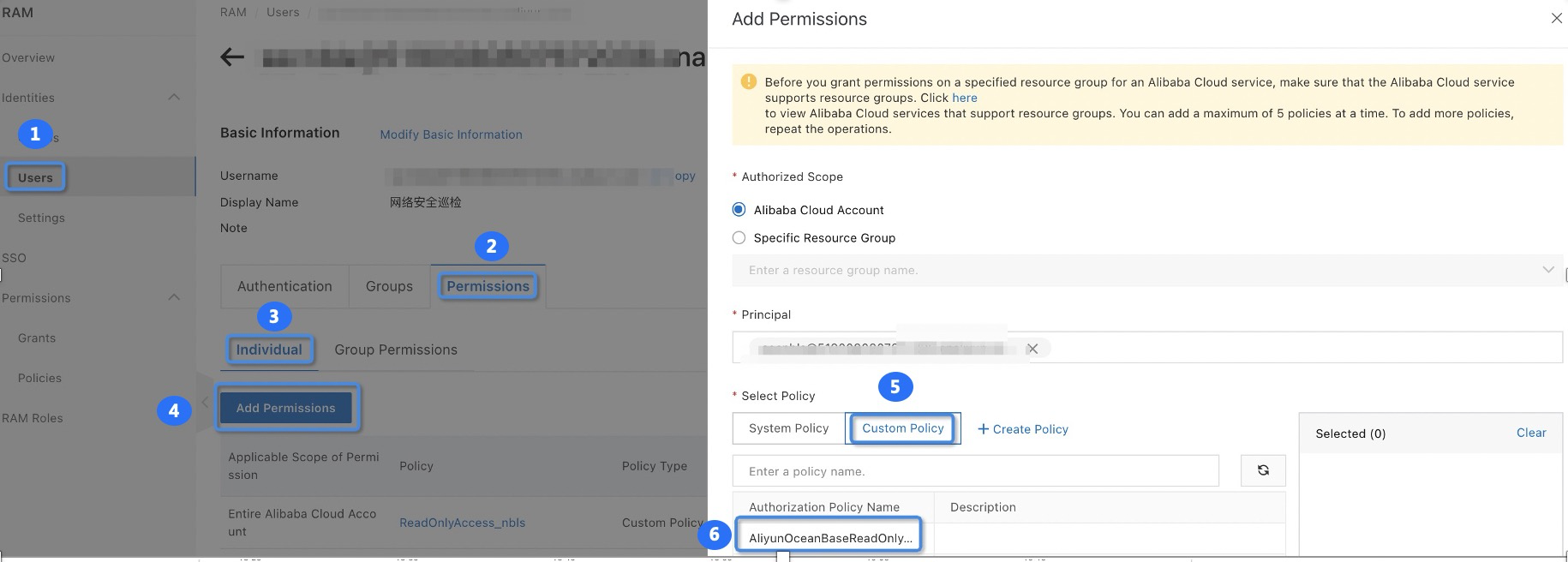Open the ReadOnlyAccess_nbls policy link

[x=463, y=522]
